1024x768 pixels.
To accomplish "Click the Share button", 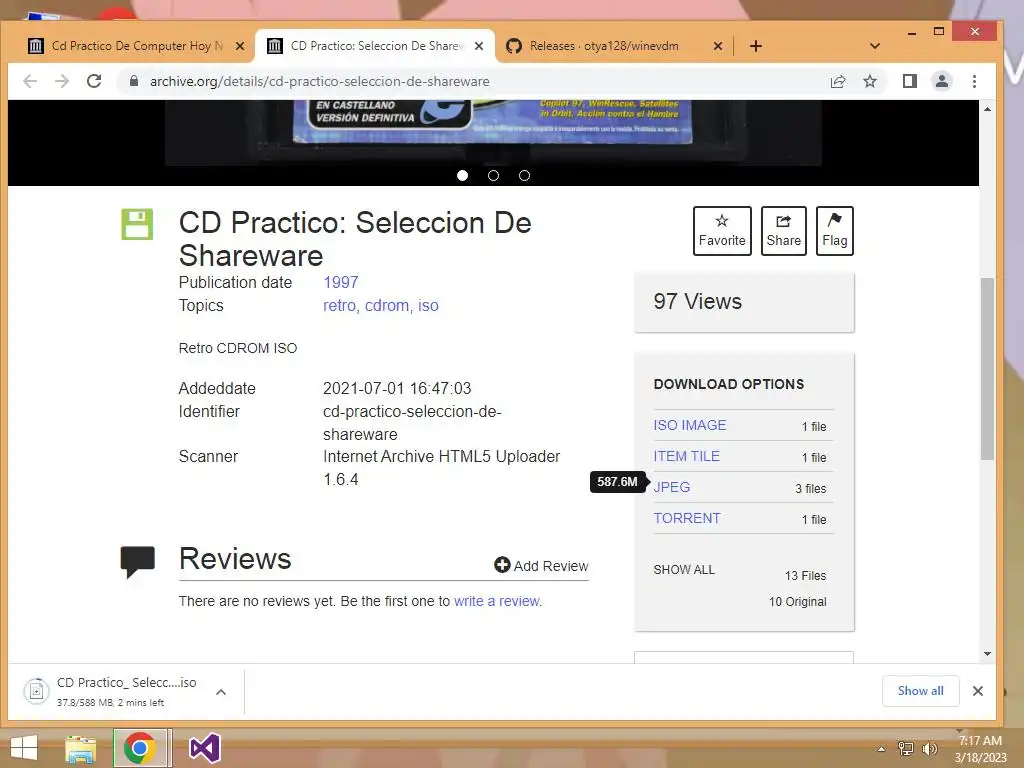I will 783,231.
